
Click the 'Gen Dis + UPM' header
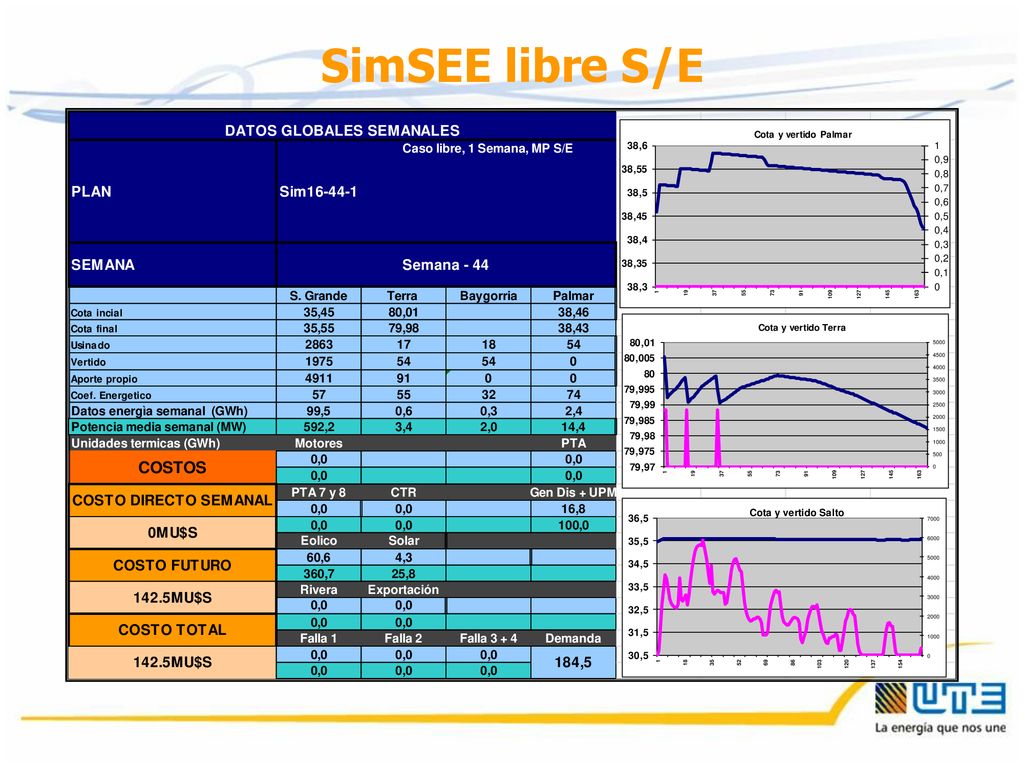[x=573, y=492]
